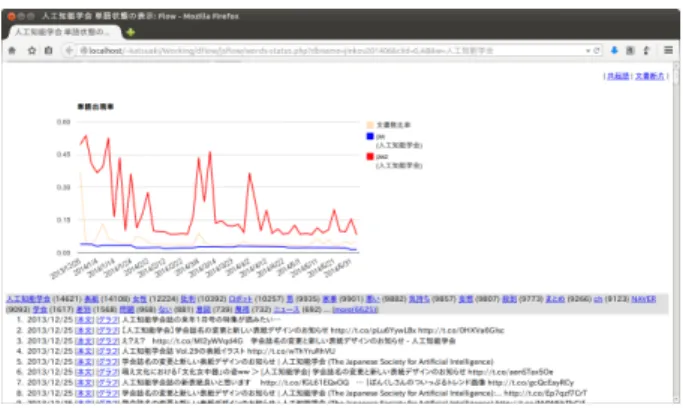Open the Firefox hamburger menu

point(668,51)
